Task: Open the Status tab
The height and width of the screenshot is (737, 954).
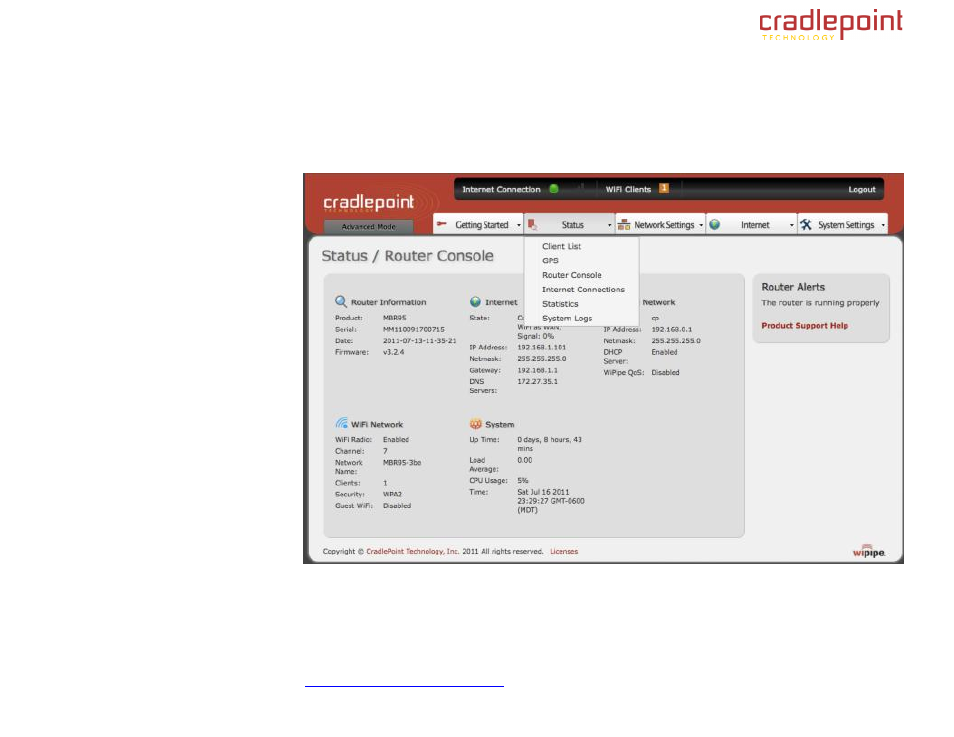Action: tap(569, 225)
